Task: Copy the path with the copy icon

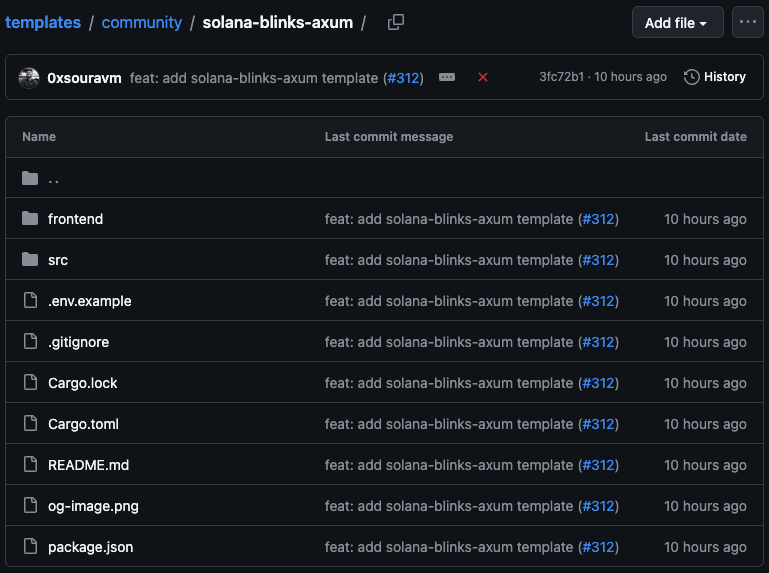Action: [x=396, y=22]
